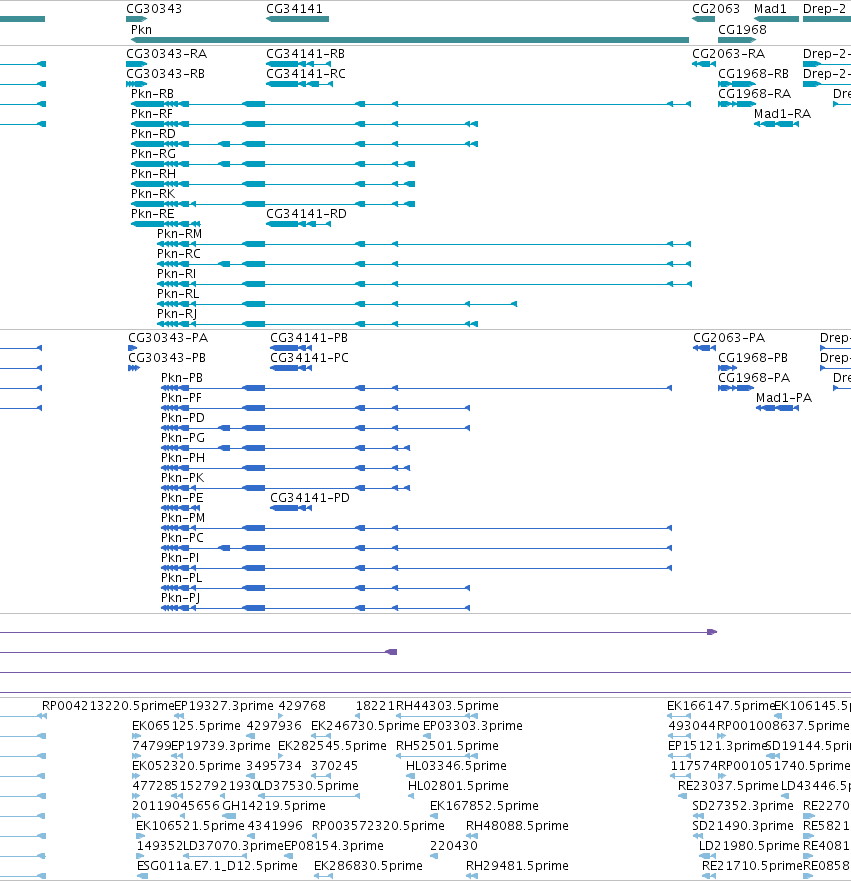Select the Pkn-RK transcript label
The height and width of the screenshot is (881, 851).
coord(153,194)
